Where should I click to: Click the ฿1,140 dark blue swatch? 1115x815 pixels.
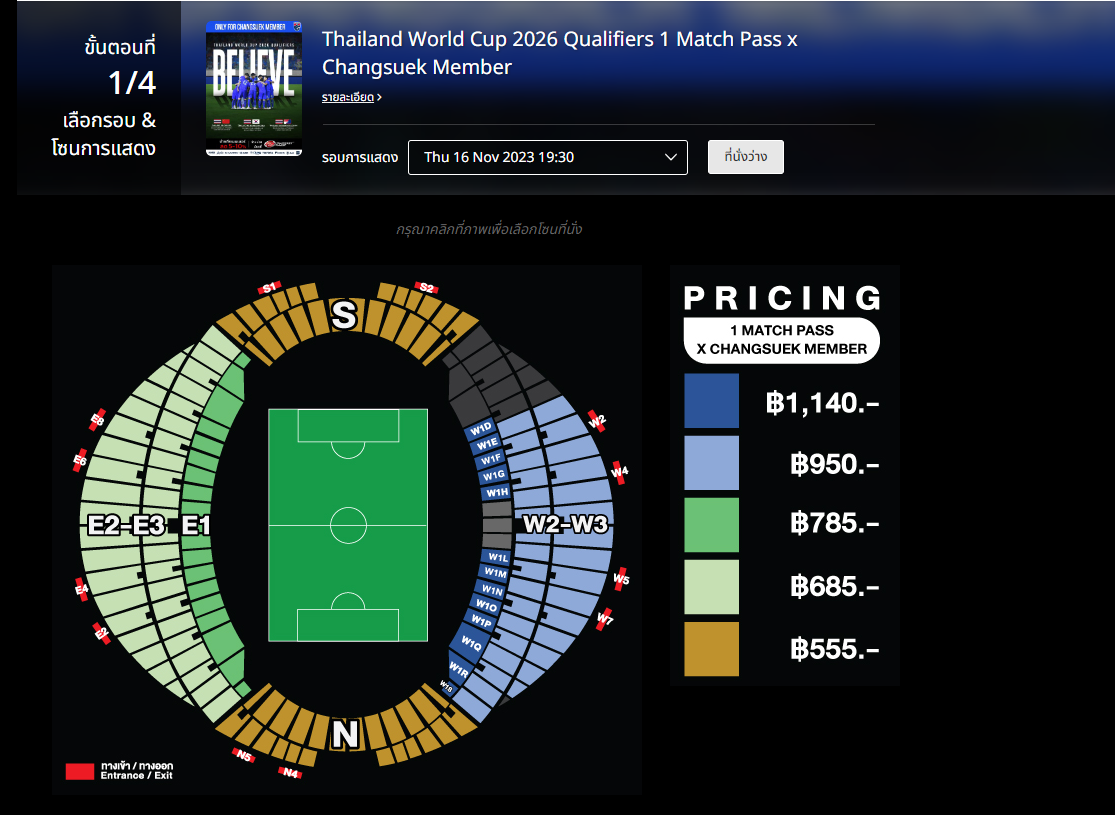point(711,400)
